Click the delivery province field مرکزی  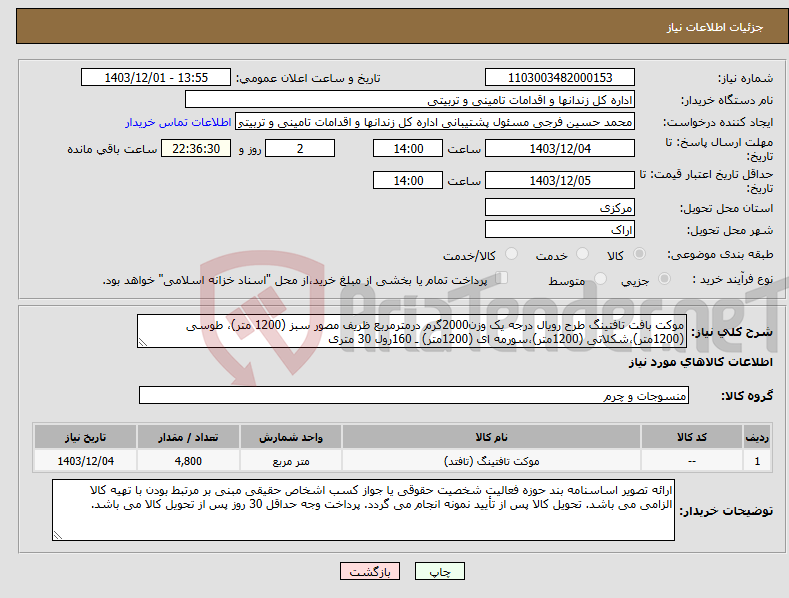coord(560,207)
